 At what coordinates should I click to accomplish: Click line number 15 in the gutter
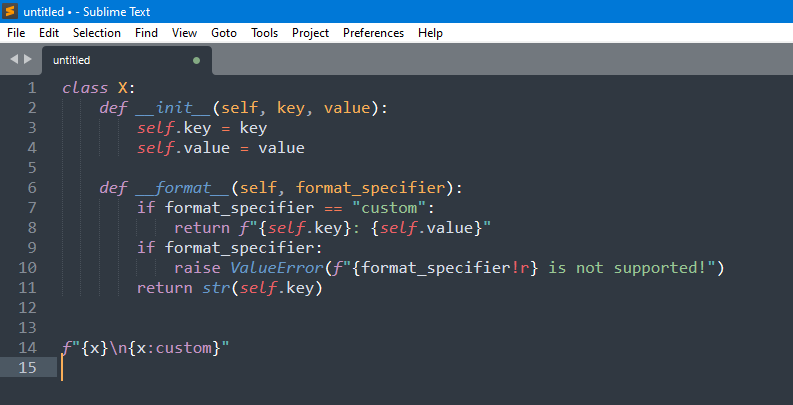(27, 368)
